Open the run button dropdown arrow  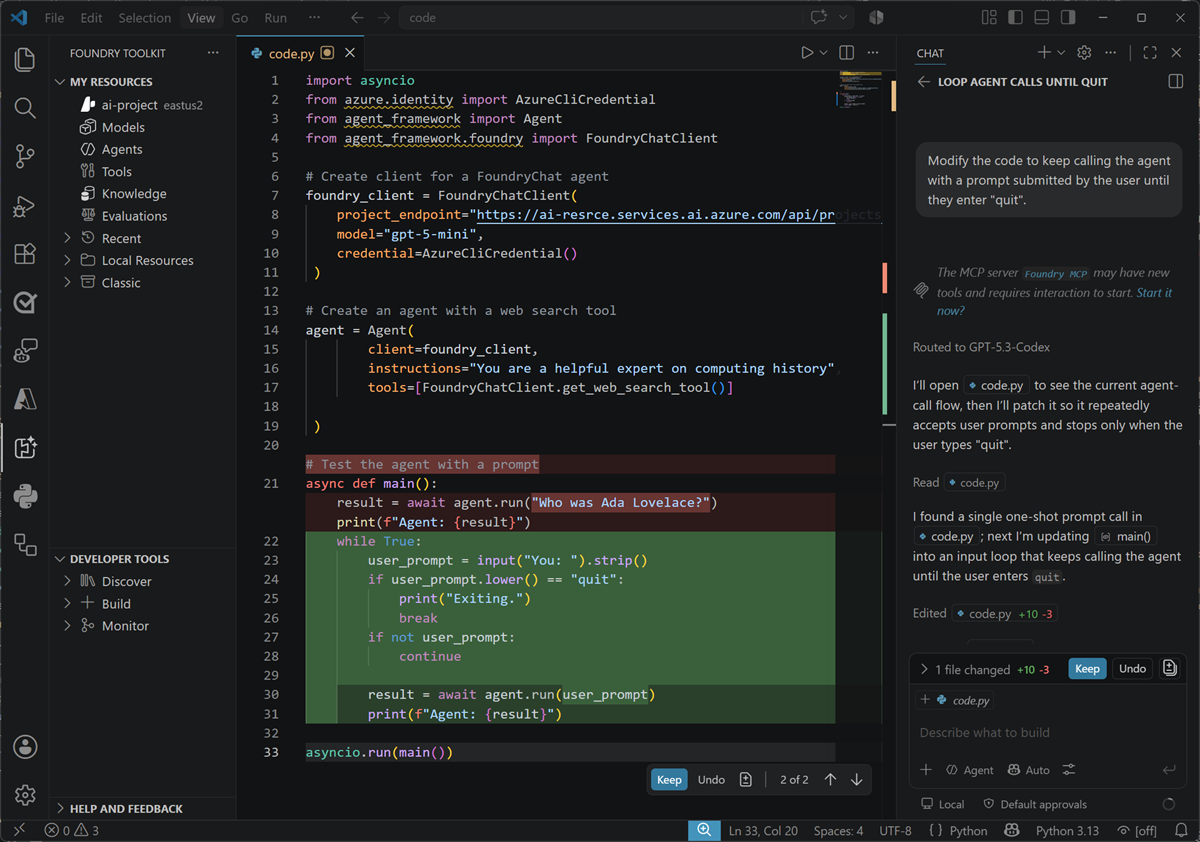(x=824, y=53)
